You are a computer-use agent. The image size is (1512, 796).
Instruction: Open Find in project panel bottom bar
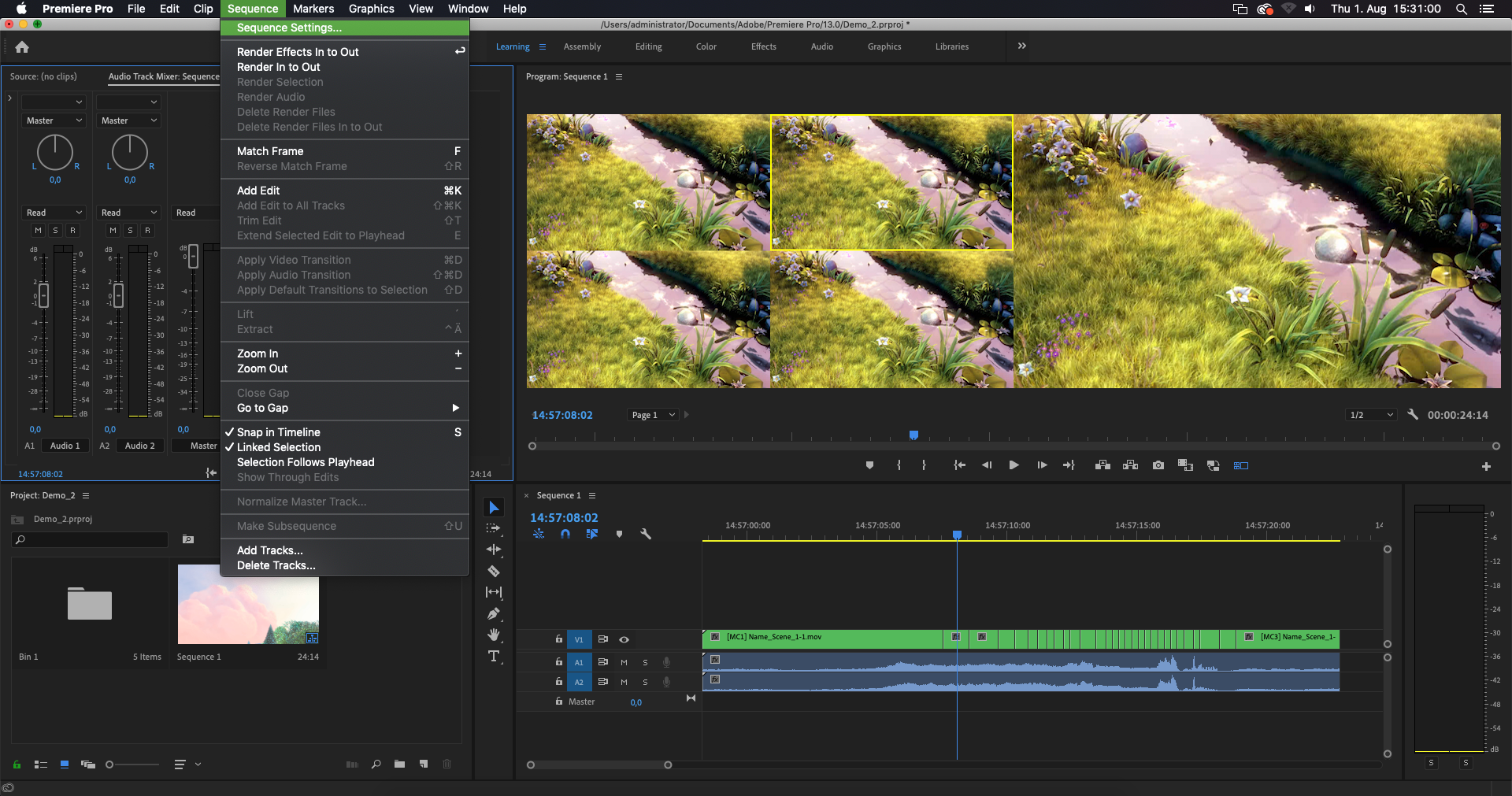pos(376,765)
